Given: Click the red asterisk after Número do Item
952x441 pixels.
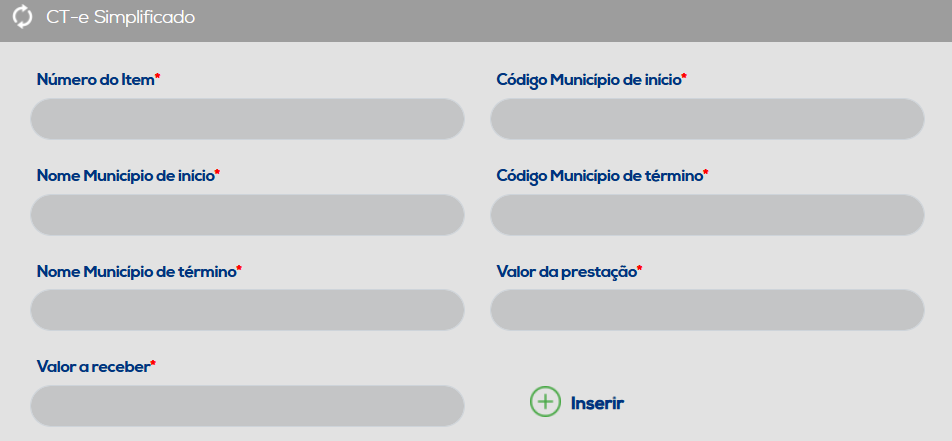Looking at the screenshot, I should point(157,77).
